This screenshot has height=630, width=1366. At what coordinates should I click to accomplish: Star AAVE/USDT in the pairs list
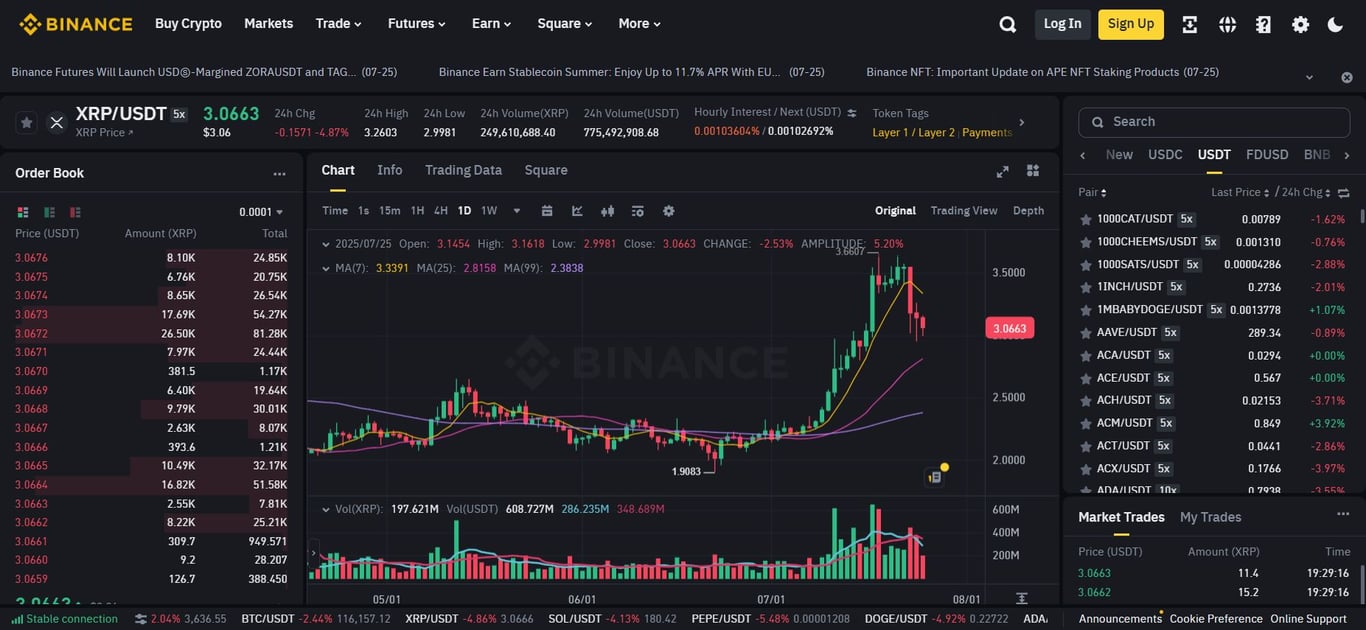point(1086,332)
